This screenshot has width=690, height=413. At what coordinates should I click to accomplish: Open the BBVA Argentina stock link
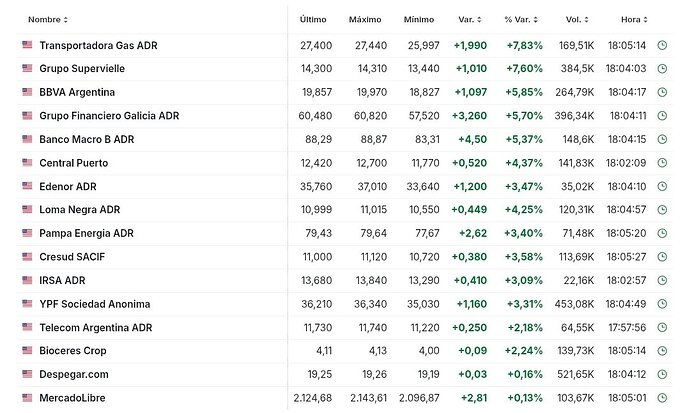(77, 92)
